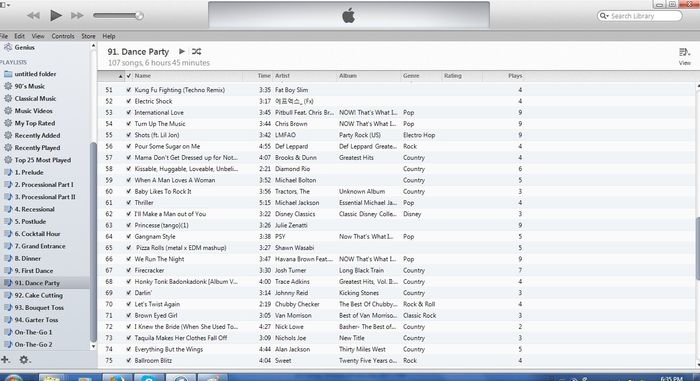Click the sidebar scroll-down arrow
Screen dimensions: 700x381
[x=93, y=346]
